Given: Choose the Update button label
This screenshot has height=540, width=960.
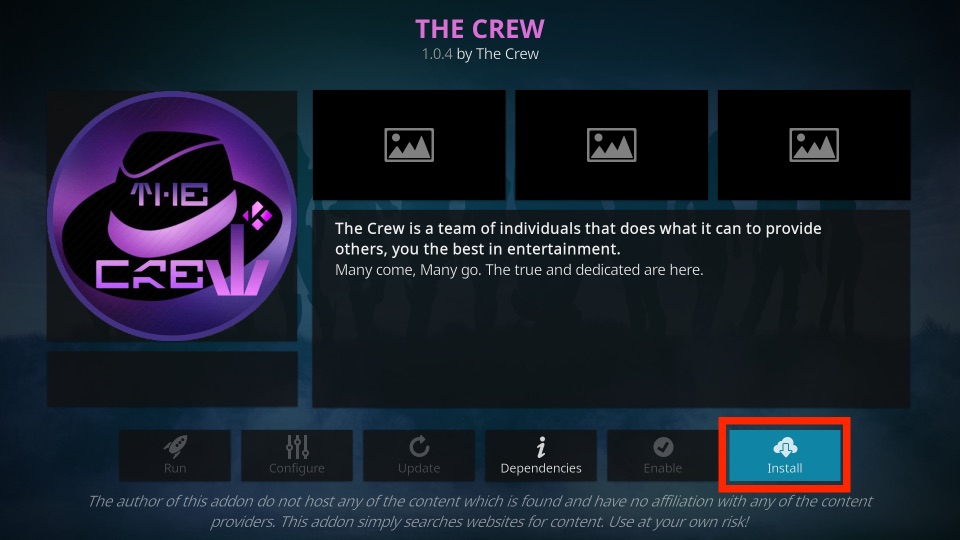Looking at the screenshot, I should point(419,468).
